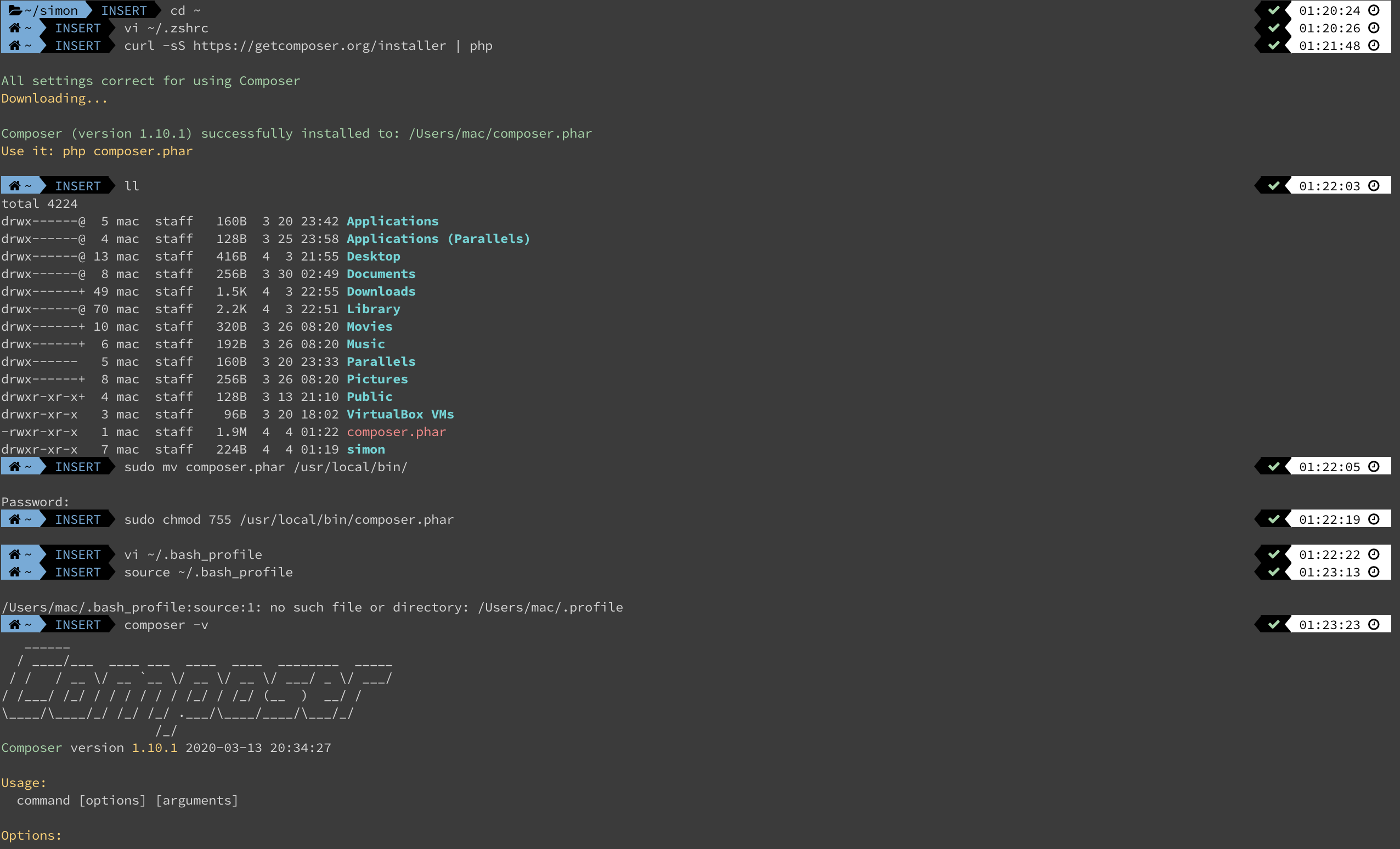Click the green checkmark beside 01:22:19
This screenshot has width=1400, height=849.
point(1274,519)
